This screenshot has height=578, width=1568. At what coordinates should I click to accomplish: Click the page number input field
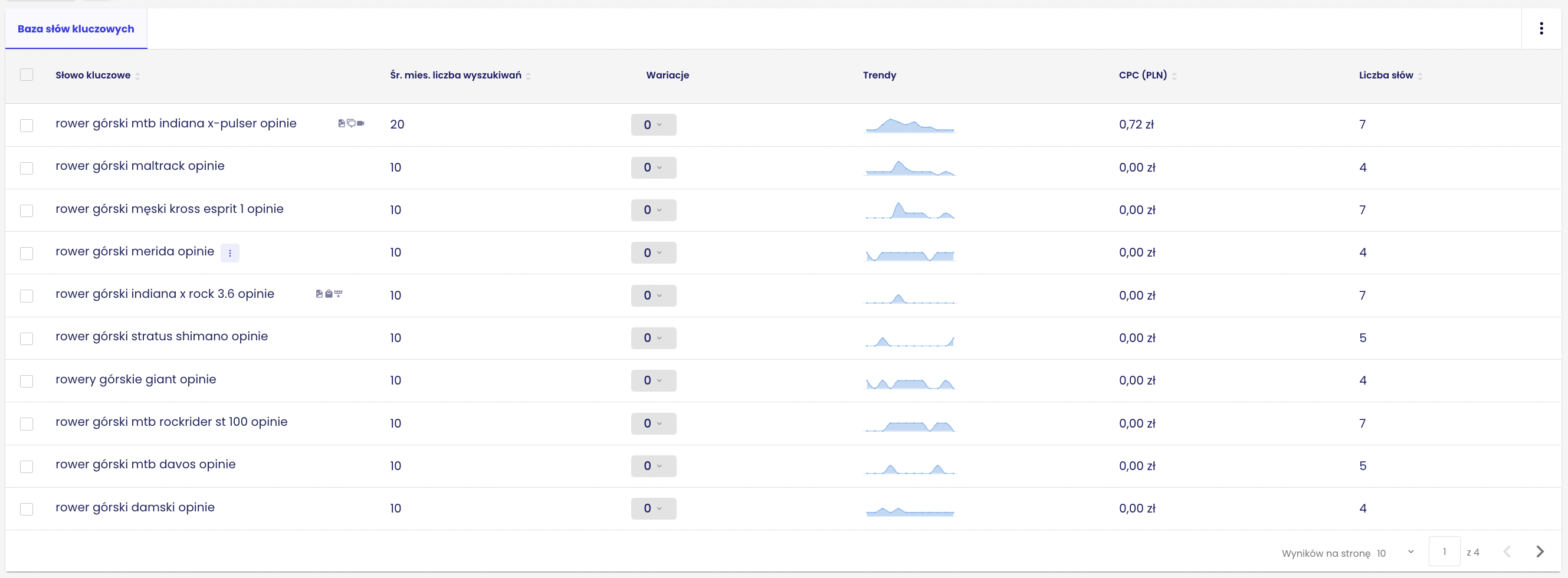click(1444, 551)
